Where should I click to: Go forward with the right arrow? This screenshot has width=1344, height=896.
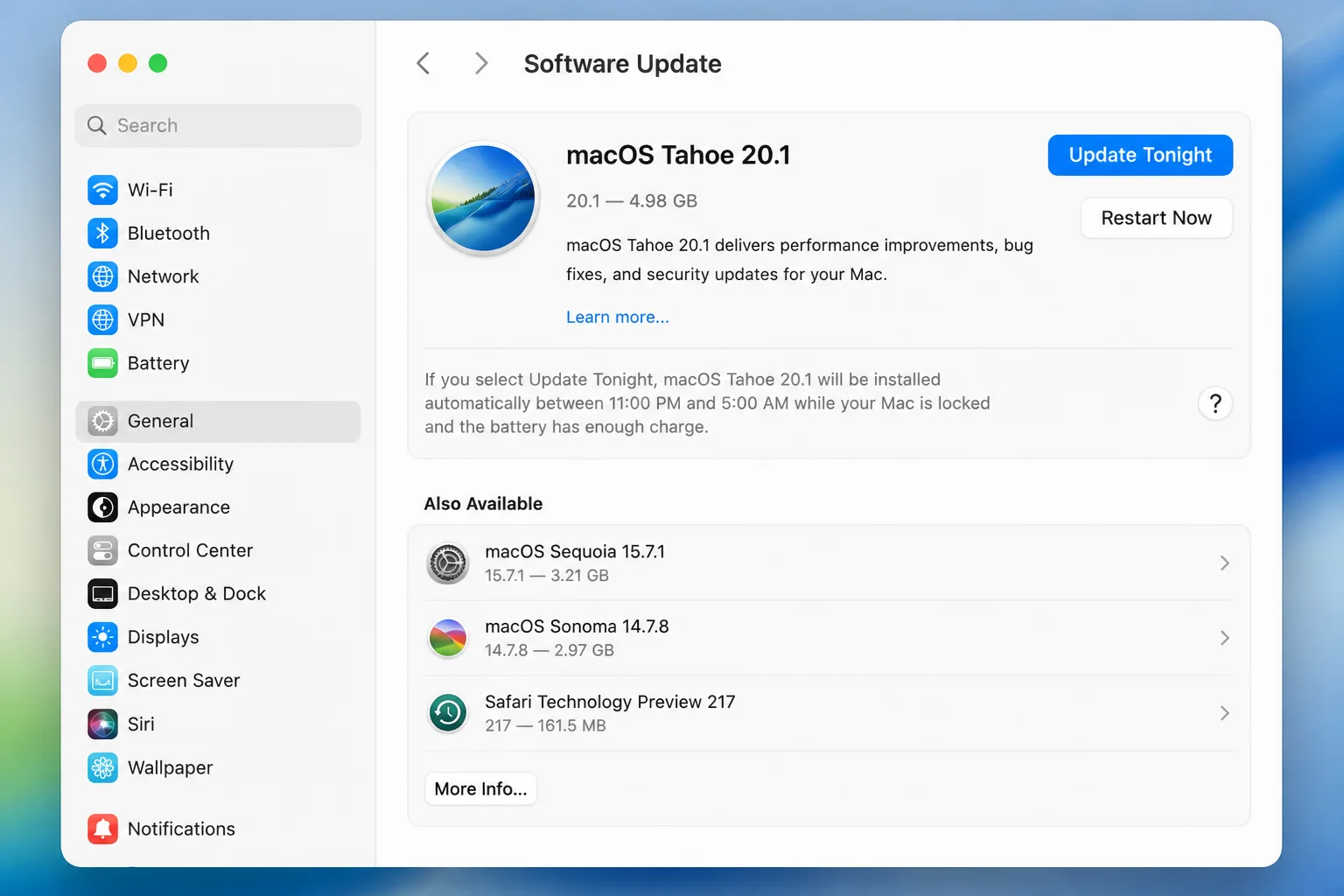click(x=480, y=63)
